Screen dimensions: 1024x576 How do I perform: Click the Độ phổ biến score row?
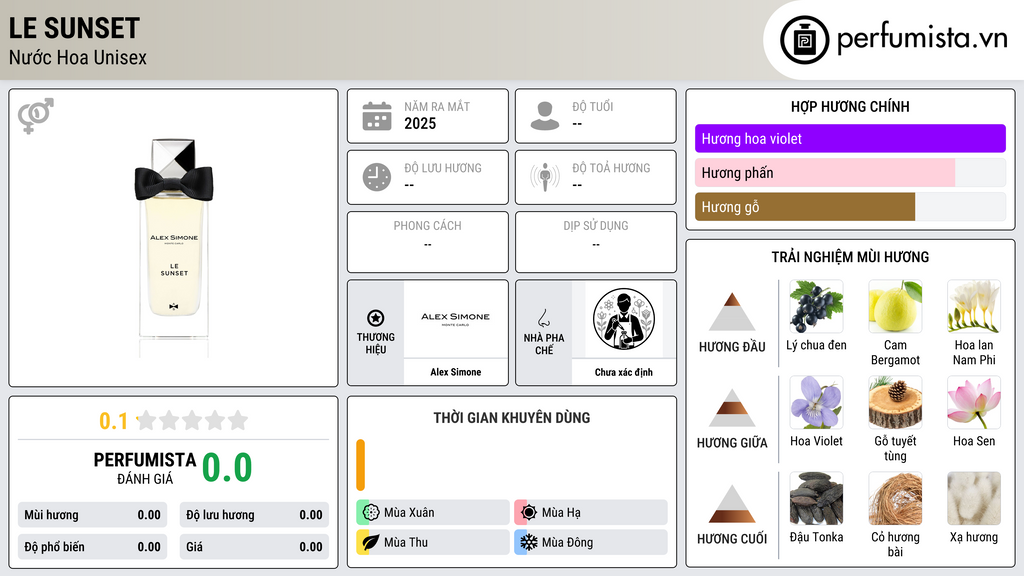(x=93, y=547)
